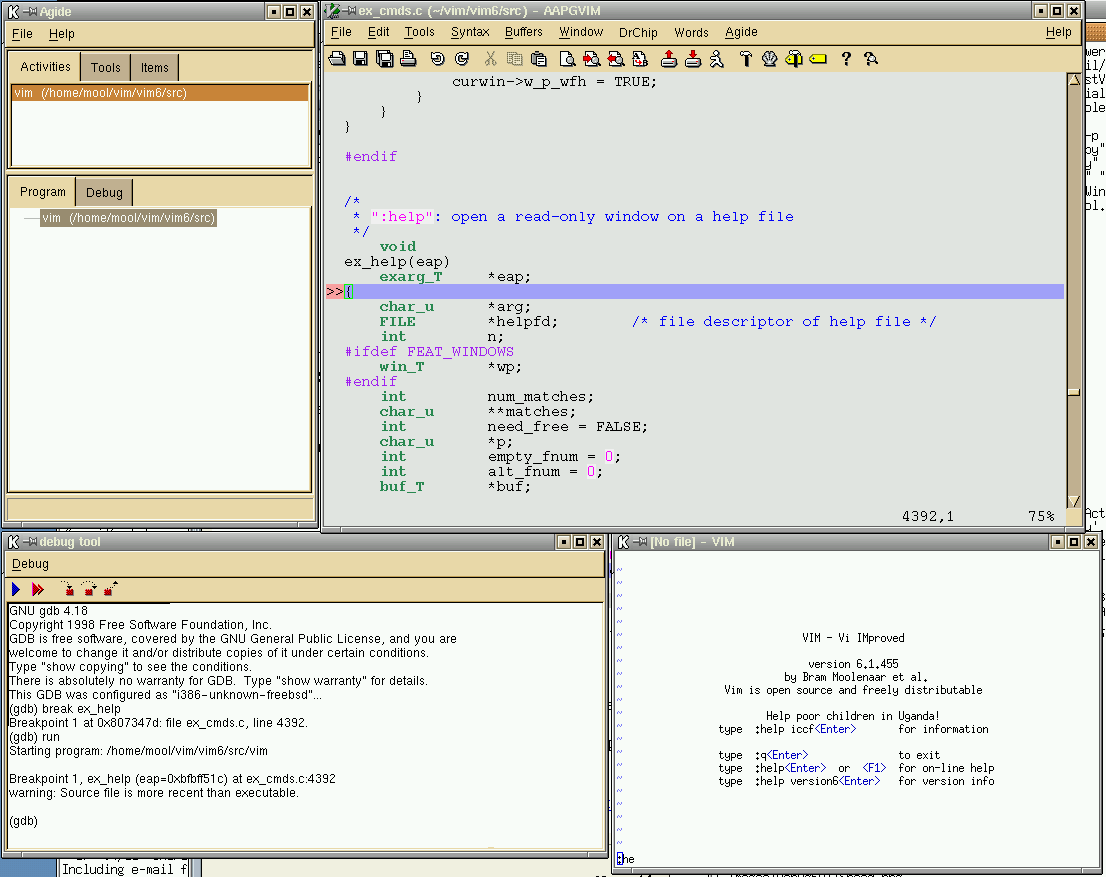Jump to tag using the yellow tag icon
The width and height of the screenshot is (1106, 877).
[818, 59]
